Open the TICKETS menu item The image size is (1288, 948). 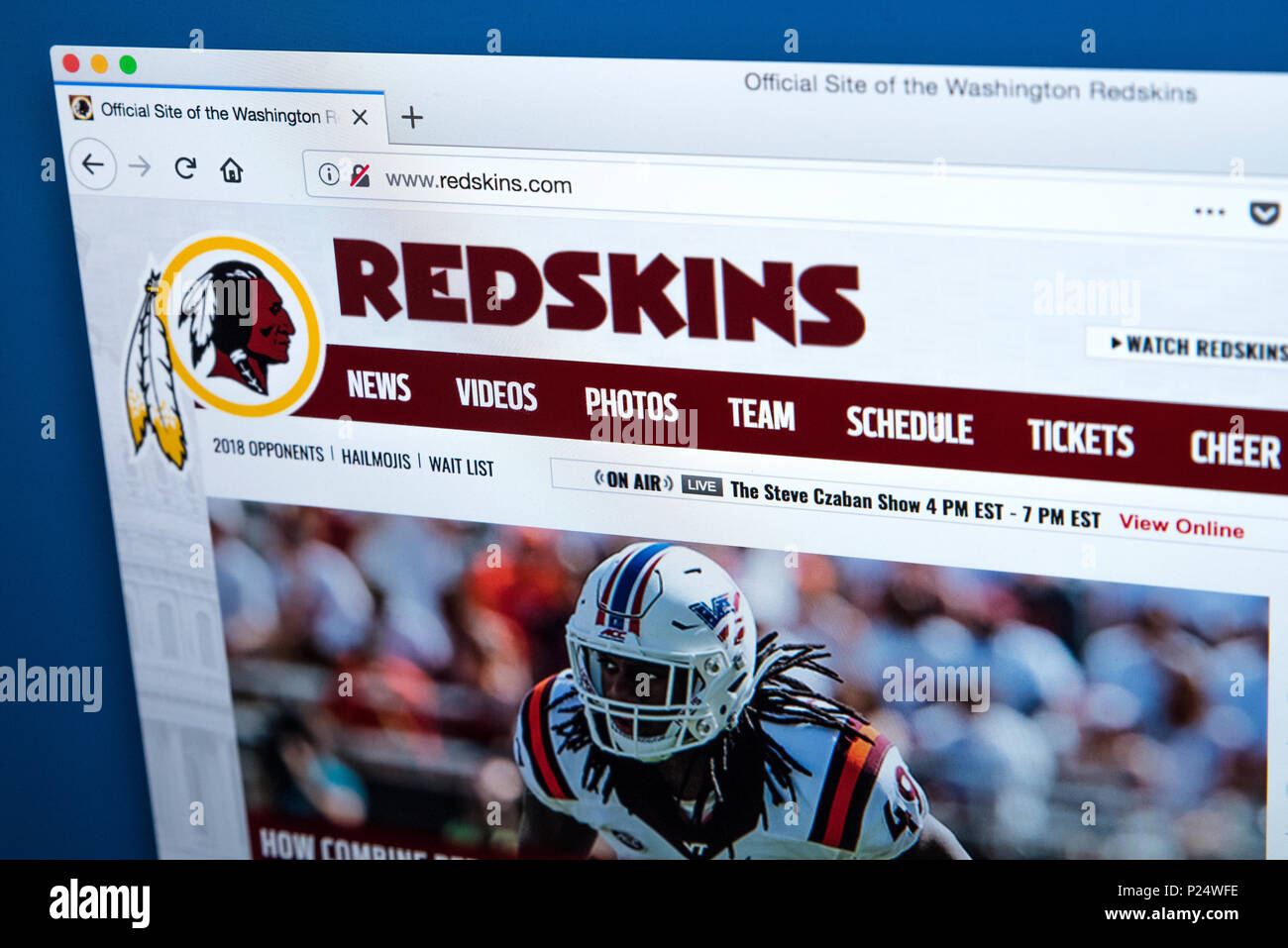pos(1080,438)
